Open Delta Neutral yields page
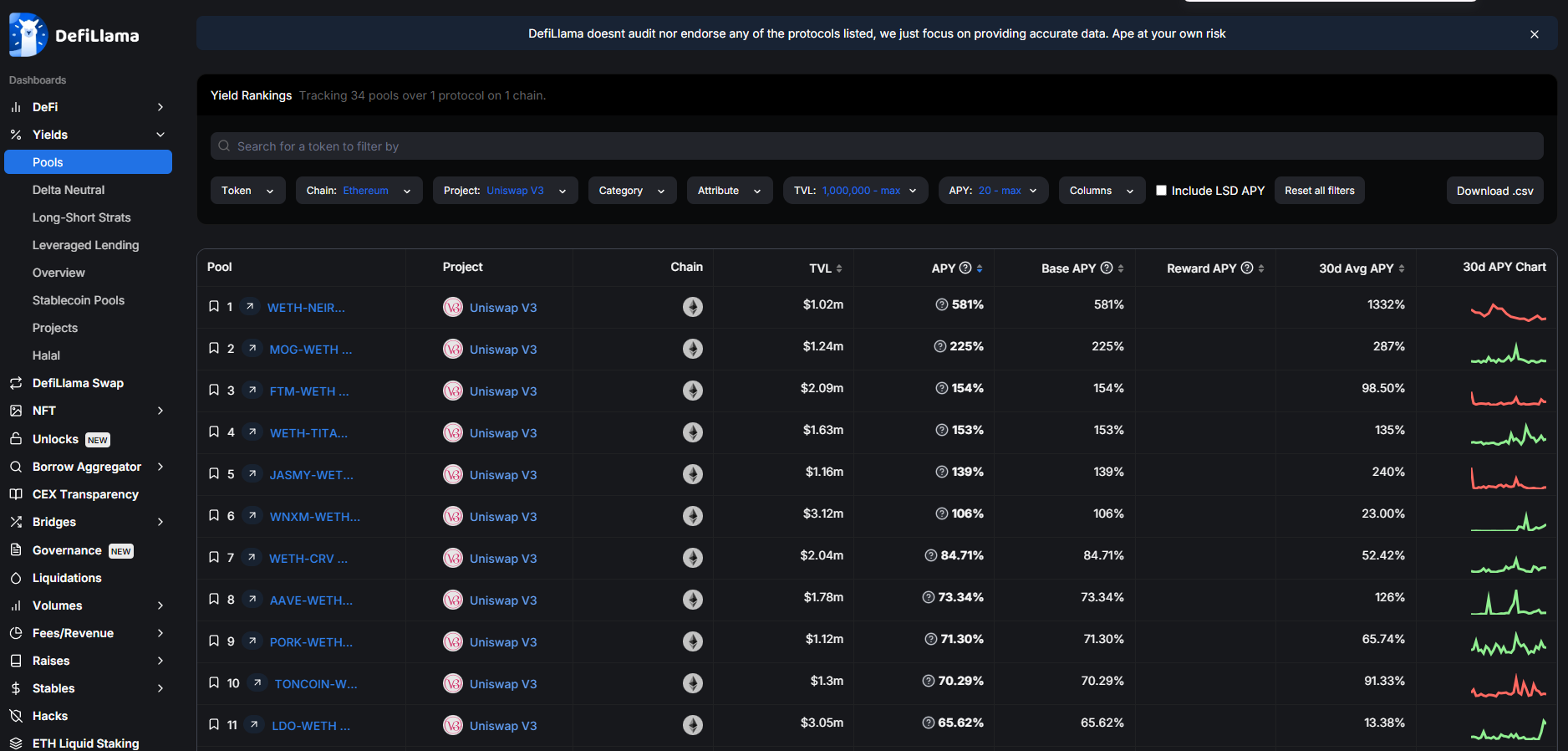The image size is (1568, 751). click(x=69, y=190)
